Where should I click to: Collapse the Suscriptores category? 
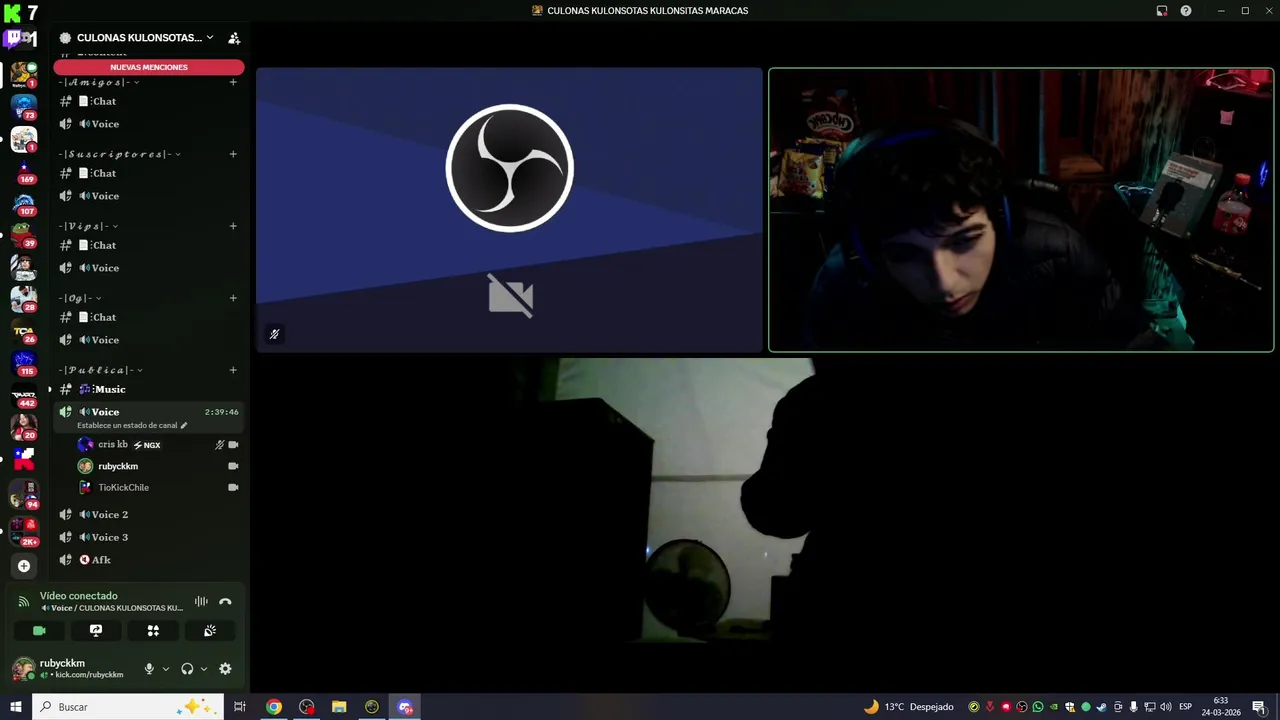119,154
